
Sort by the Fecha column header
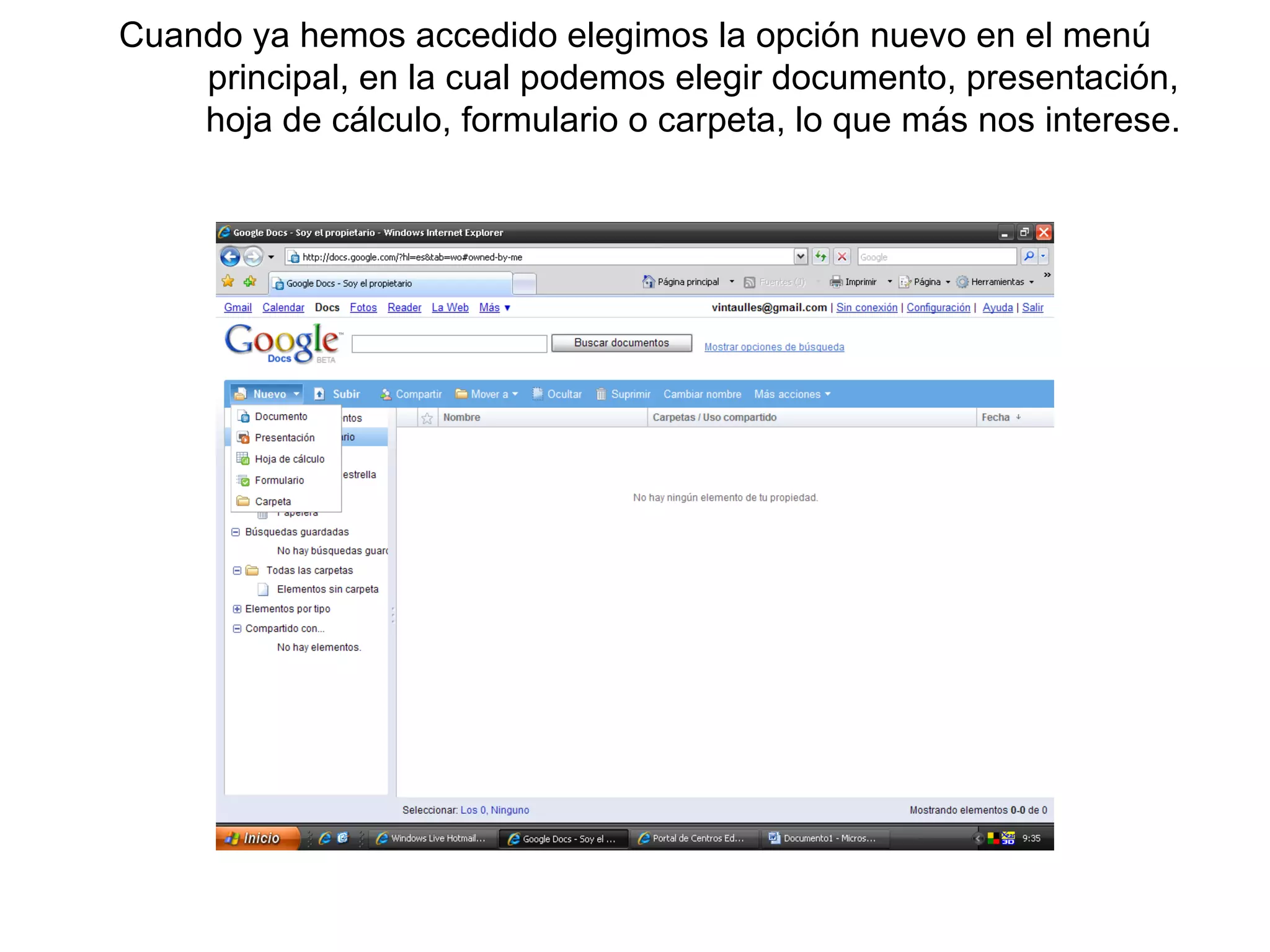[x=1015, y=418]
